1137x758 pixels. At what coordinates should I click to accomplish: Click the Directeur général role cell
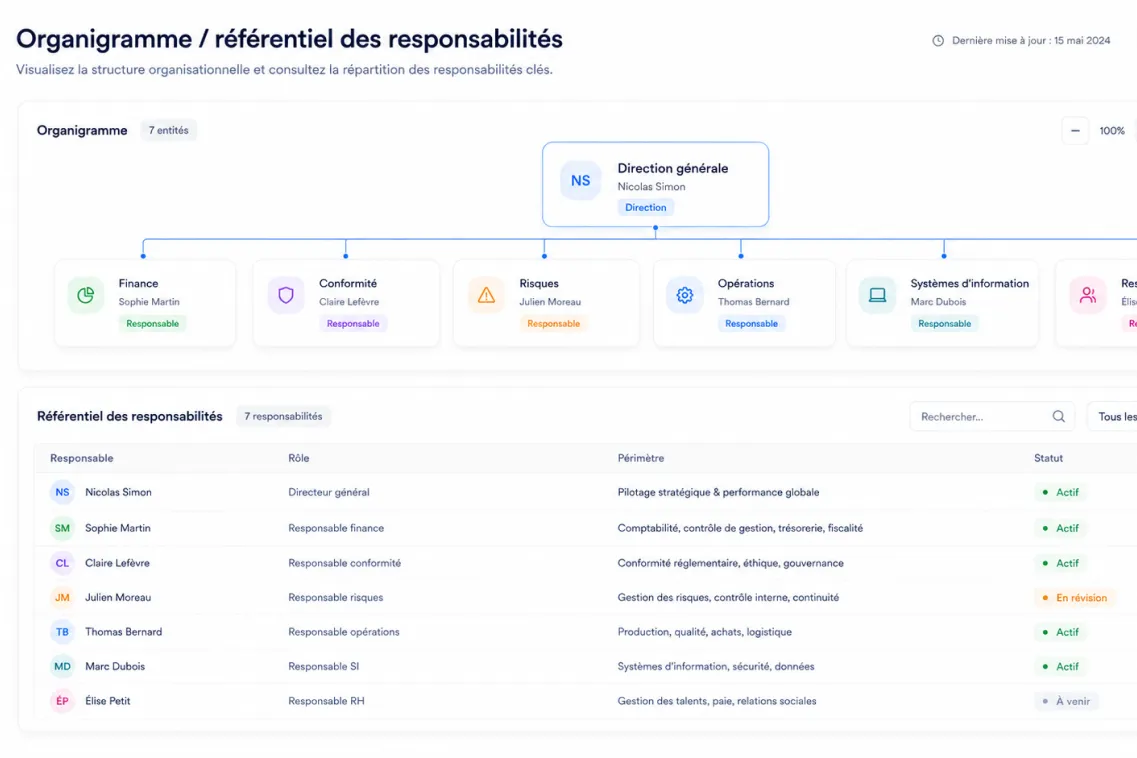[x=328, y=492]
